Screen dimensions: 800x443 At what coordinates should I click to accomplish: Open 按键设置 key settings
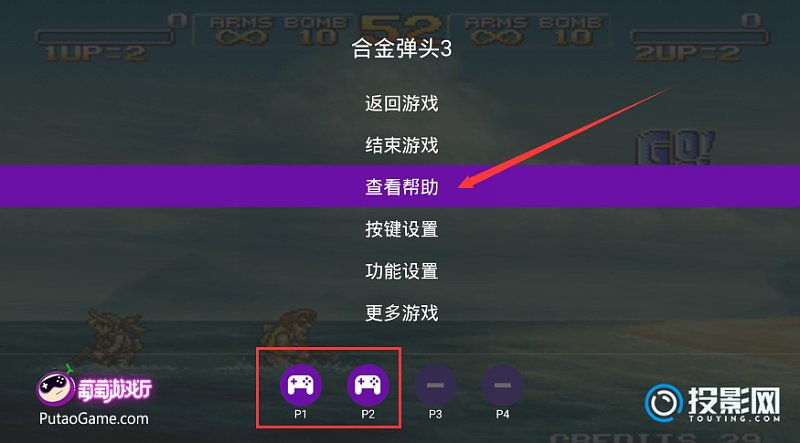click(402, 229)
